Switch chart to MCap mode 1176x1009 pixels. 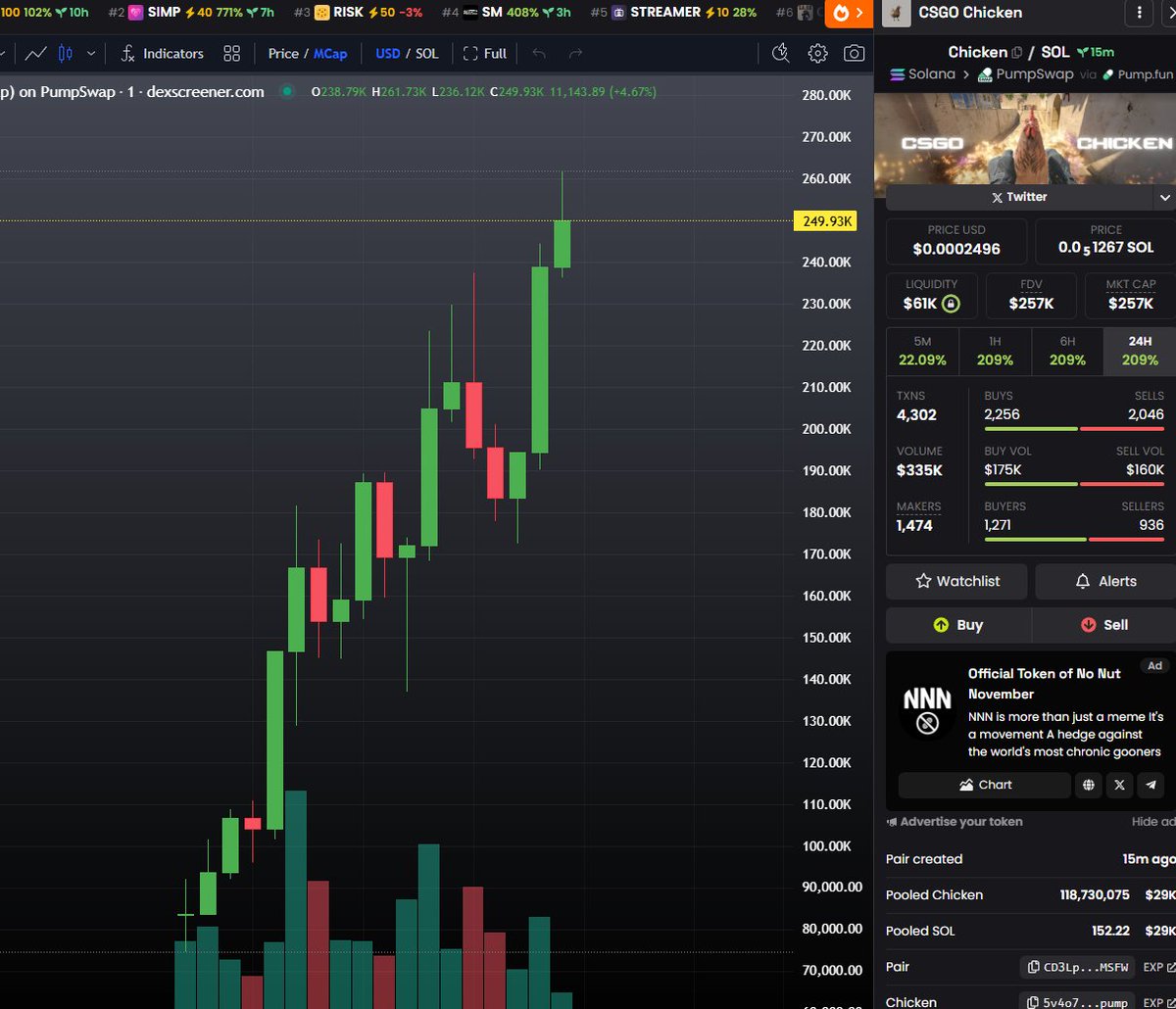(330, 53)
